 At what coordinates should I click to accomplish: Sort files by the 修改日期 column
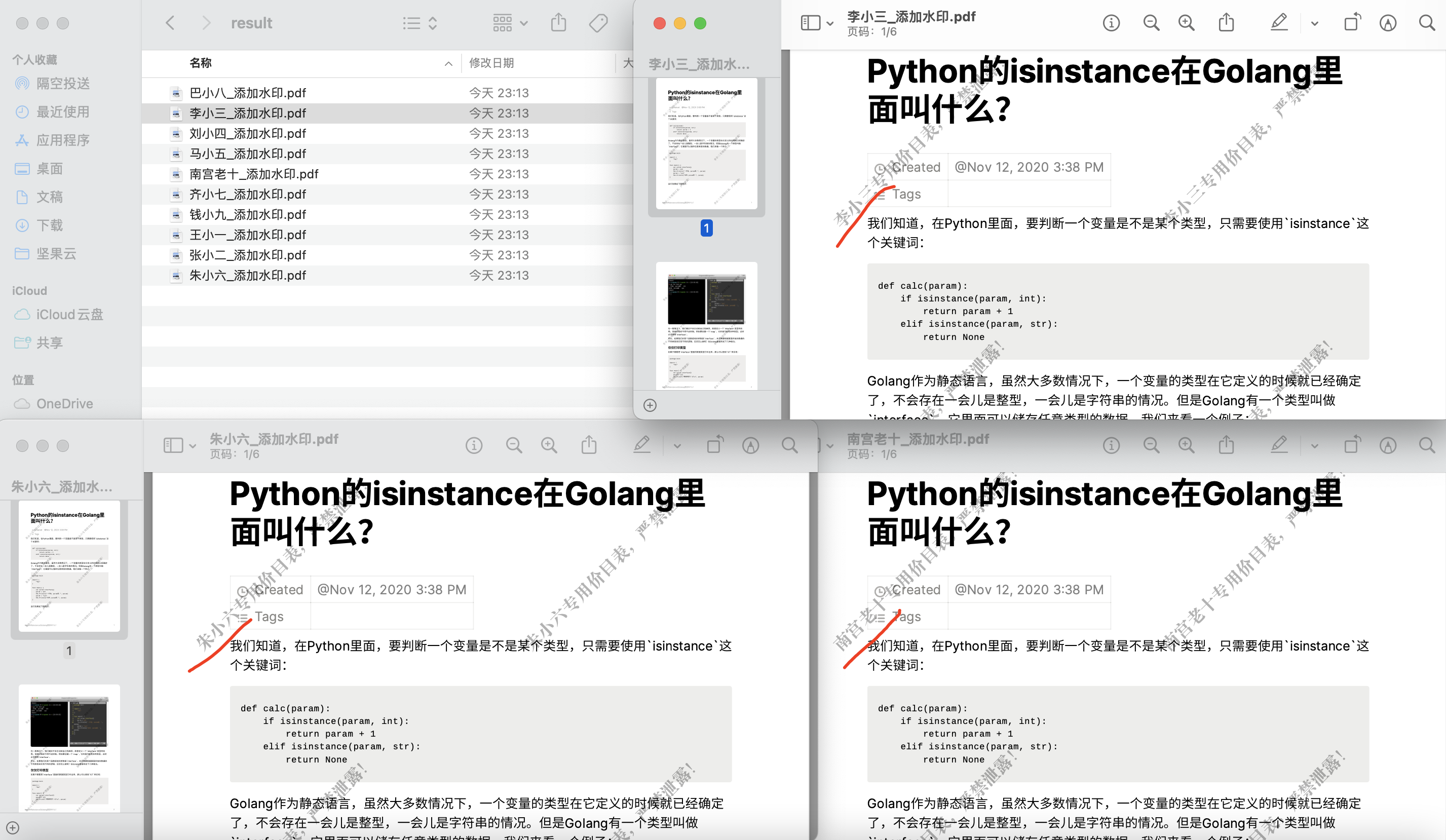pos(492,62)
